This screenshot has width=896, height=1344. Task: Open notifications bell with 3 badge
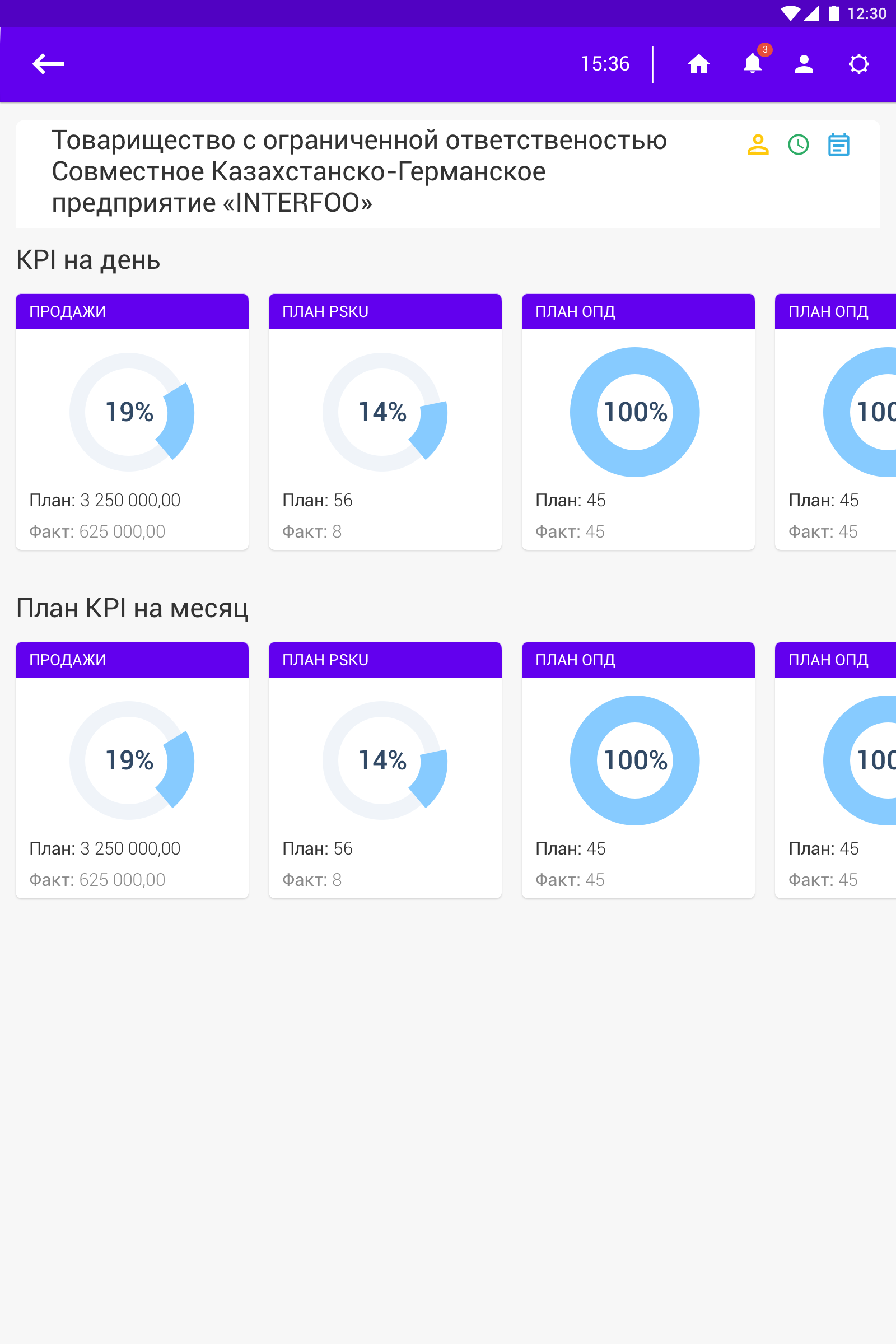click(x=753, y=63)
